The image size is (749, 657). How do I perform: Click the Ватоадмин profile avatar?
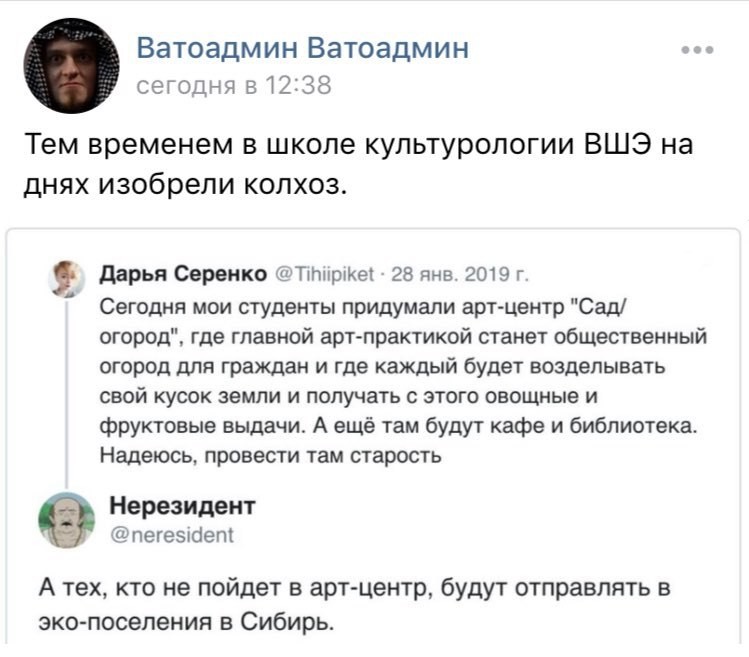click(71, 65)
